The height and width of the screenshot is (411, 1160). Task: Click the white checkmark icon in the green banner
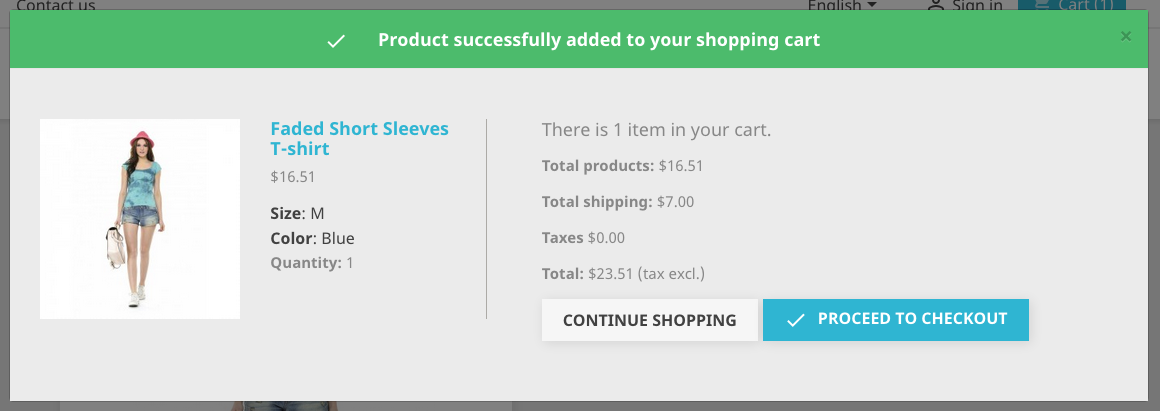(336, 41)
